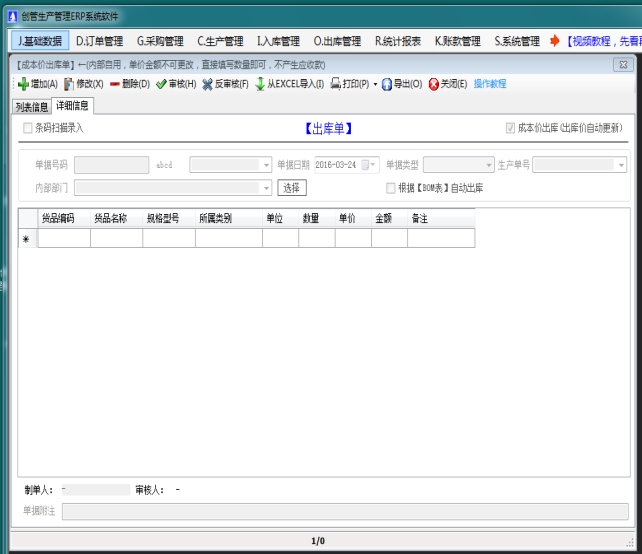Click the 反审核(F) un-approve icon

coord(208,85)
